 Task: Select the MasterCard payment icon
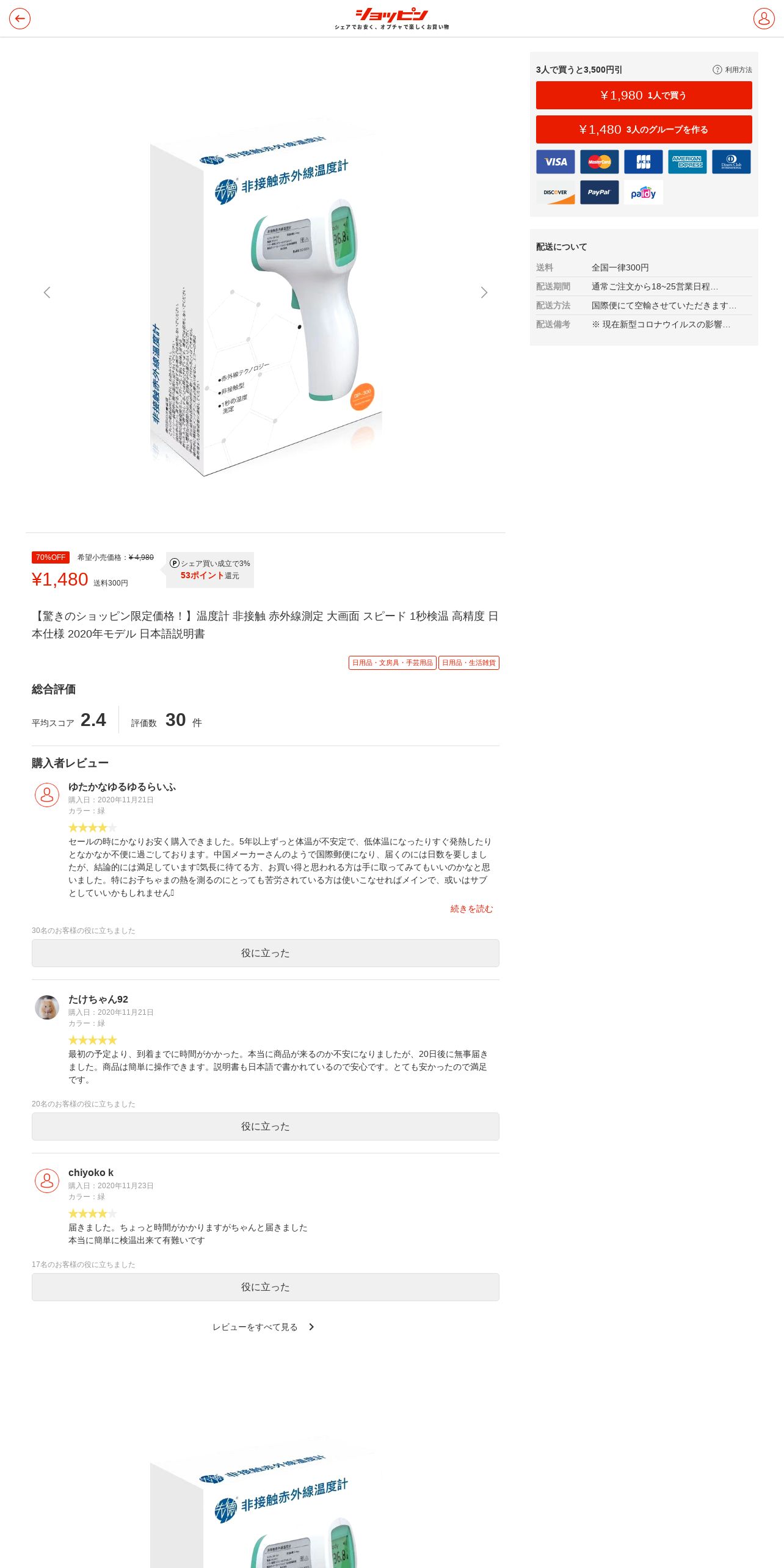600,162
